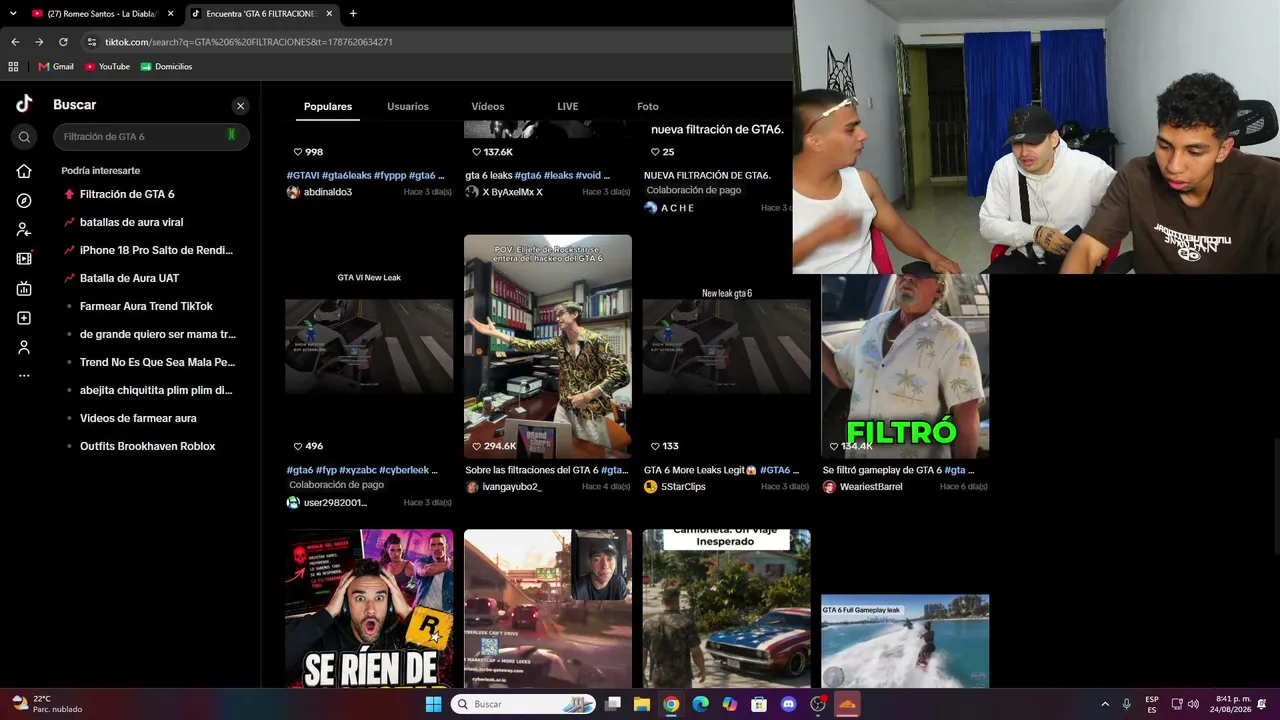Open the ESP language indicator in the system tray
Viewport: 1280px width, 720px height.
point(1152,704)
